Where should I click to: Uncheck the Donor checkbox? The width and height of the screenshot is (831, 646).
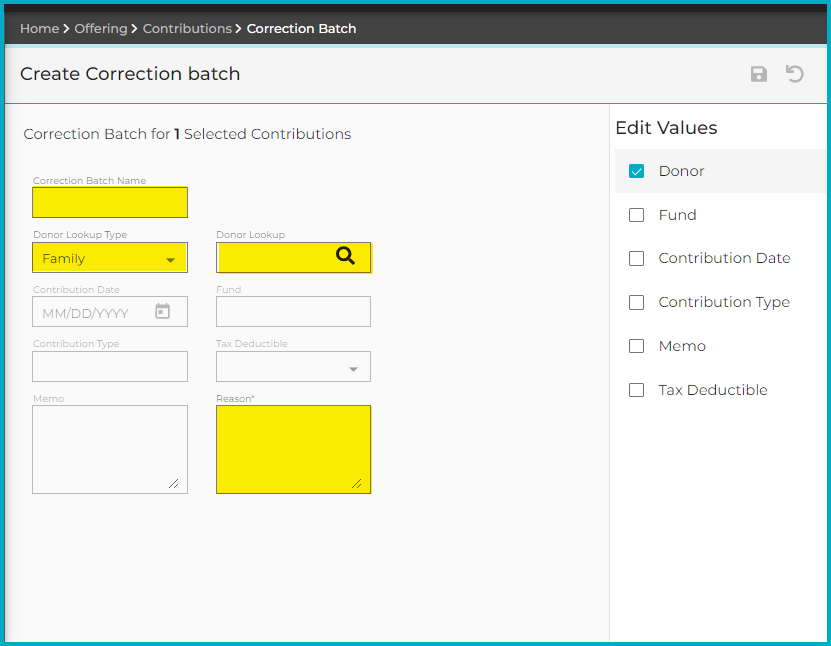(x=636, y=171)
